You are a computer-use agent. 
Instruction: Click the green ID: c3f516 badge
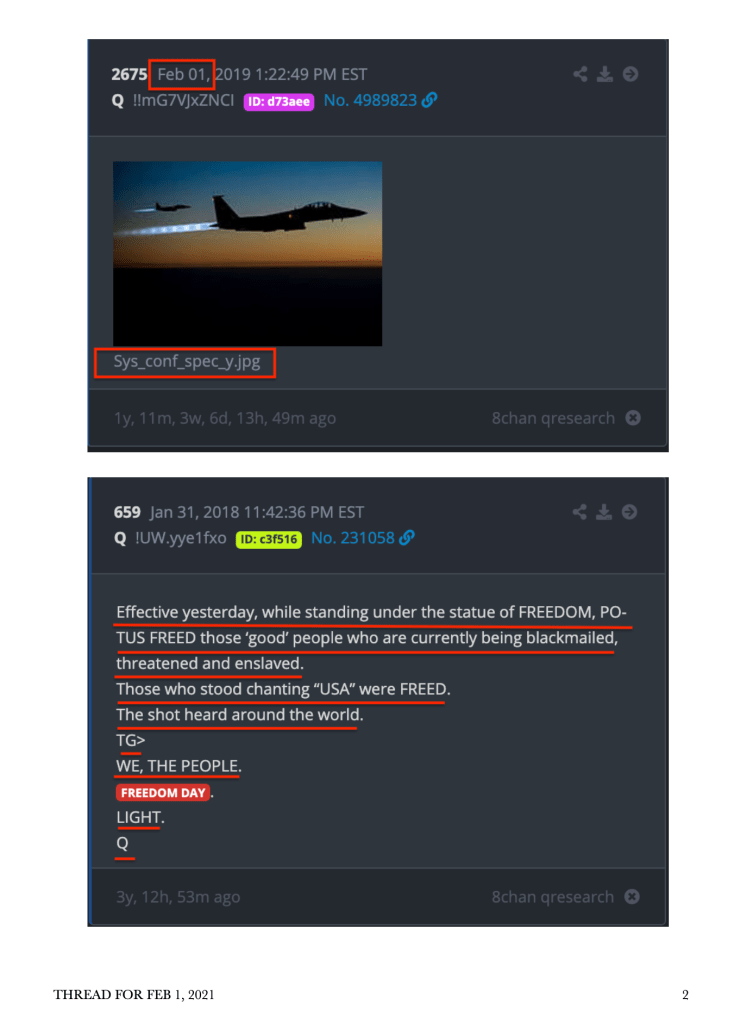(x=269, y=539)
